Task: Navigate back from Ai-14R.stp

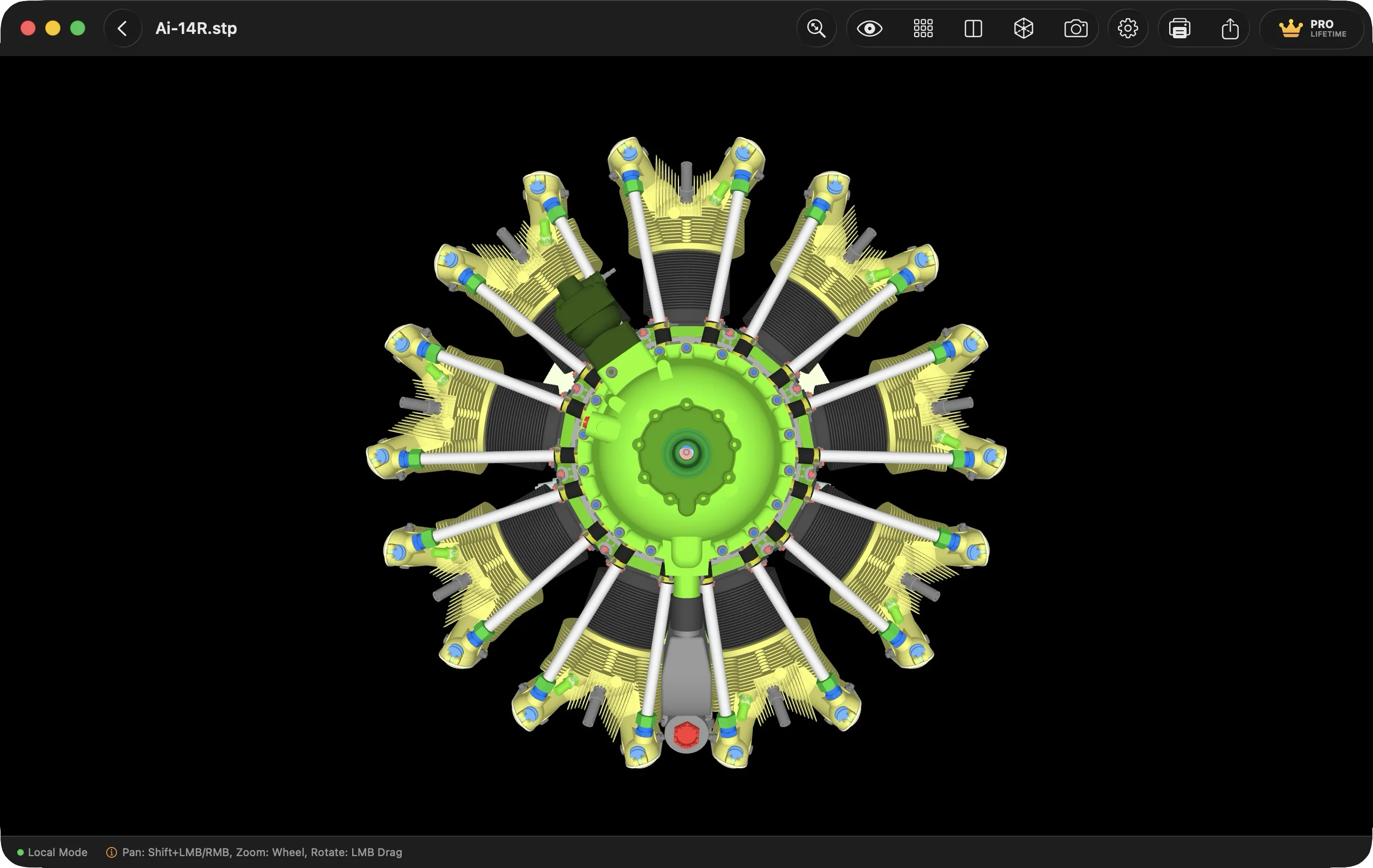Action: pyautogui.click(x=123, y=29)
